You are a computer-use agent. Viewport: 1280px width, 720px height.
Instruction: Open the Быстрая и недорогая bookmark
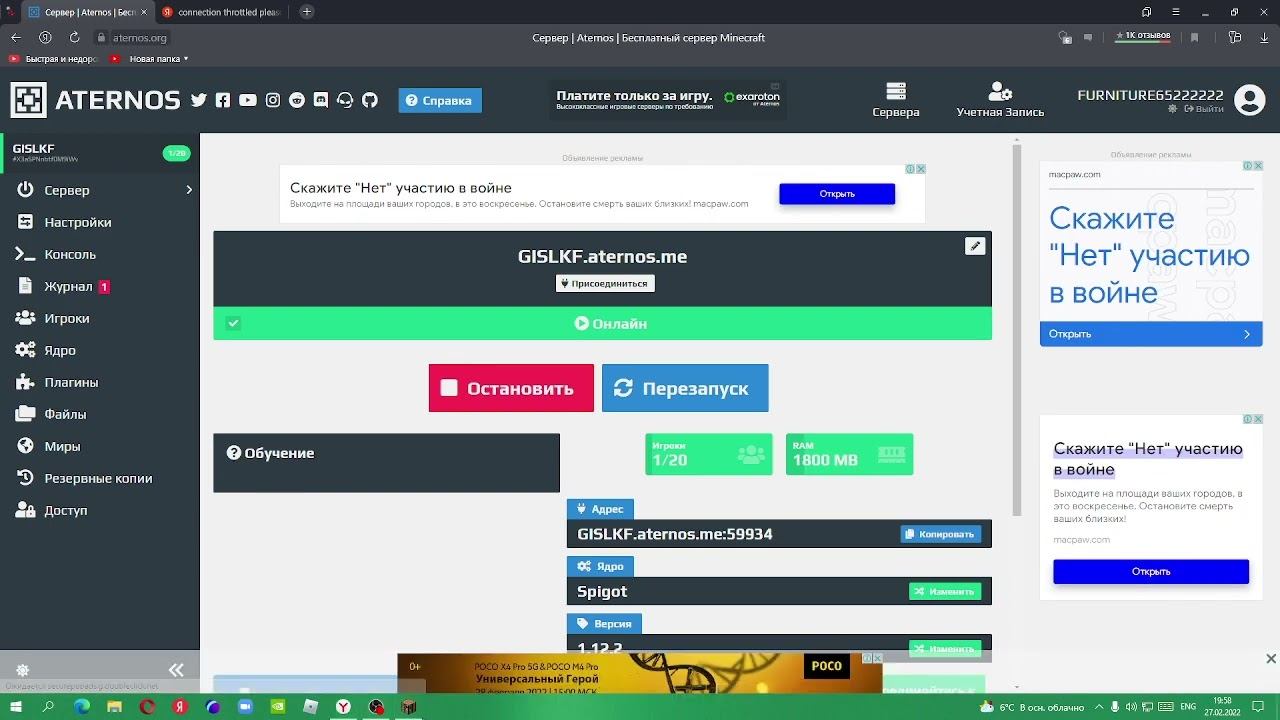[x=53, y=59]
